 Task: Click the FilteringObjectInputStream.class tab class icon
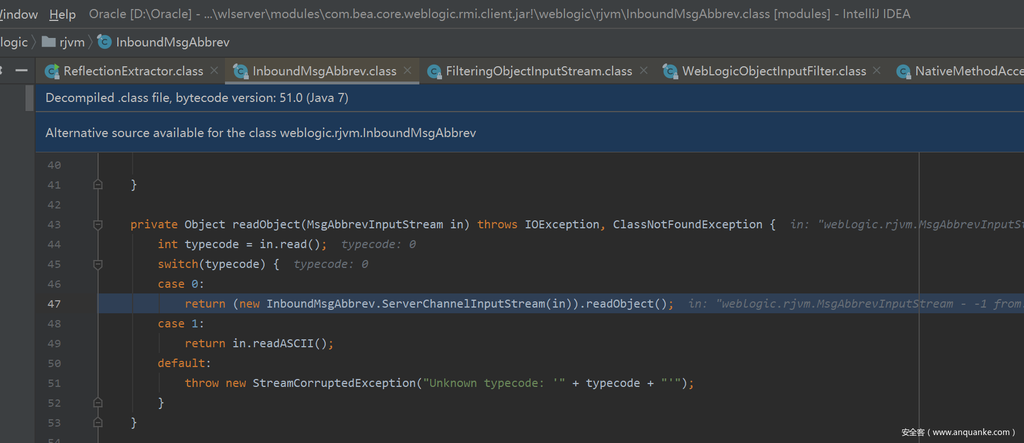pyautogui.click(x=434, y=71)
